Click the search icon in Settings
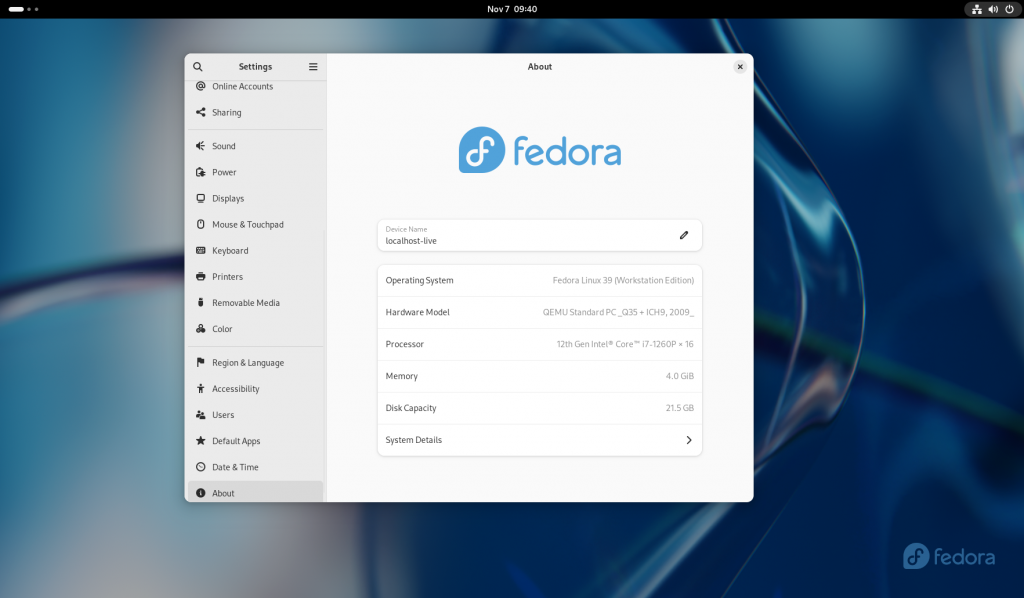 (x=197, y=66)
